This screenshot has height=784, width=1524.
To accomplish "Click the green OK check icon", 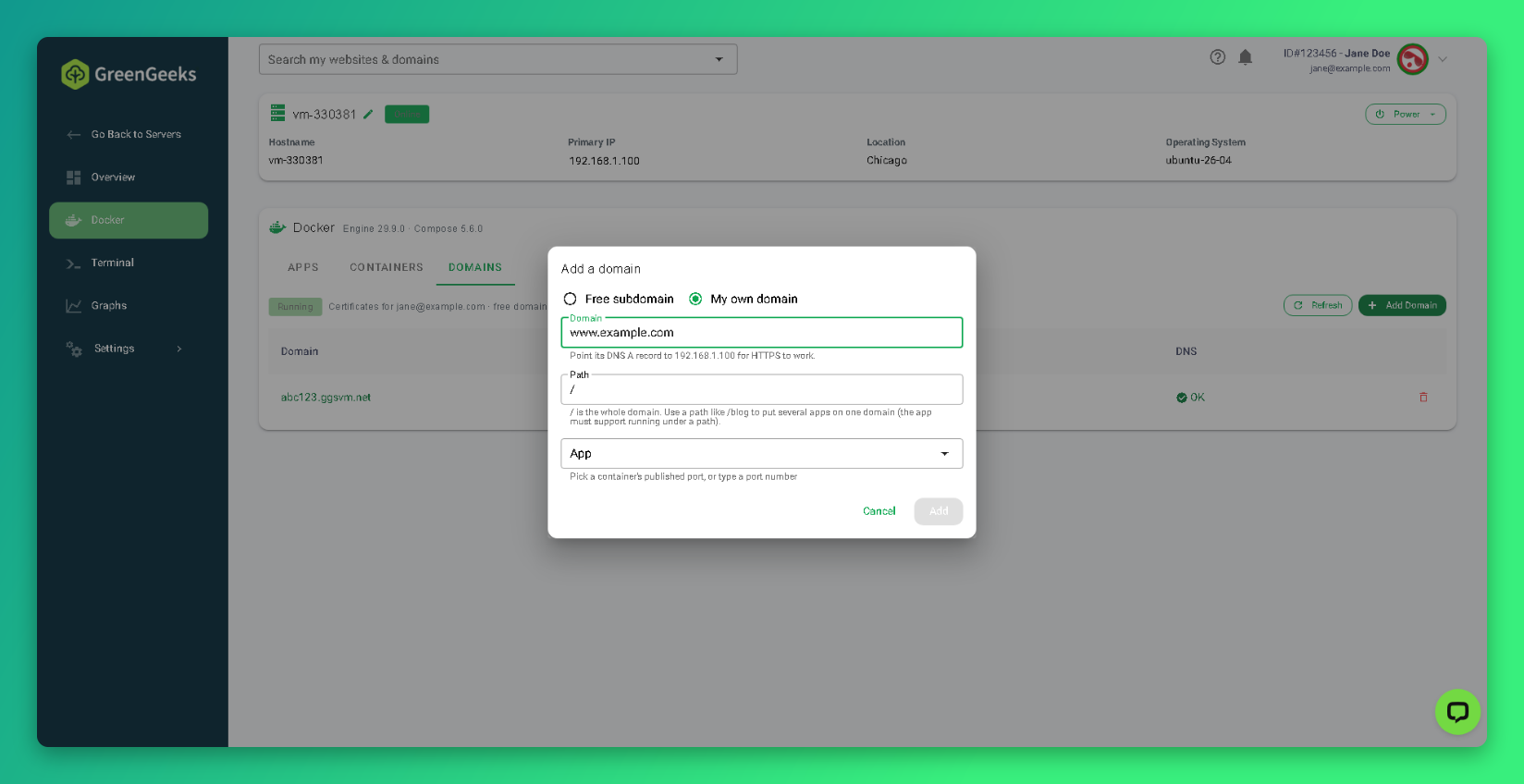I will [1181, 398].
